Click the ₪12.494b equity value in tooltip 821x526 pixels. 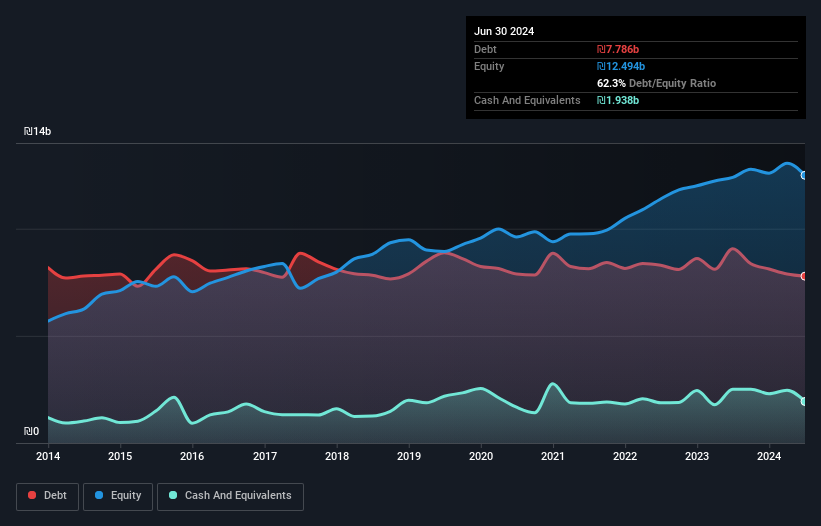click(621, 66)
